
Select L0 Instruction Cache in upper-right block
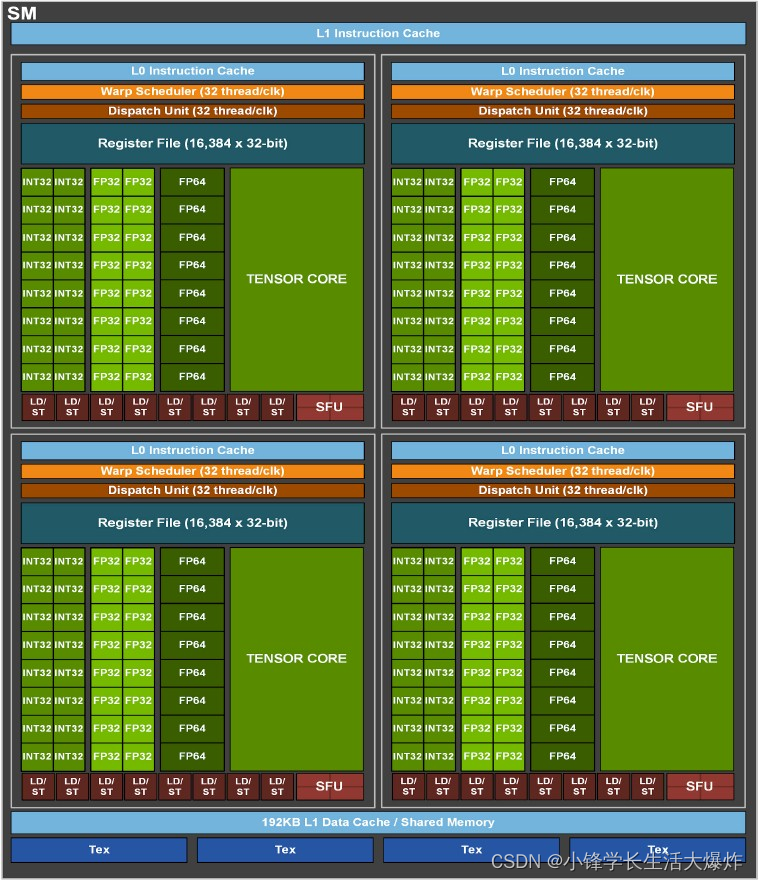coord(563,71)
